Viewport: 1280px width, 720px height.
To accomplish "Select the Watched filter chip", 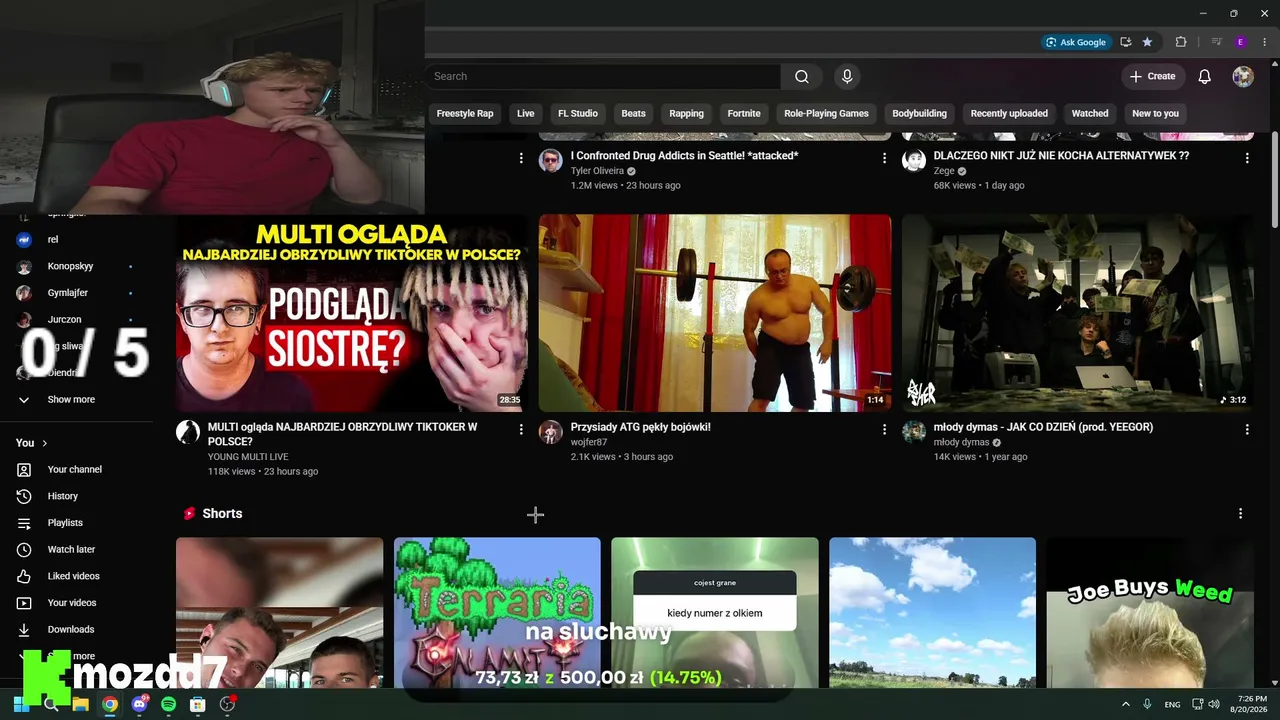I will pos(1090,114).
